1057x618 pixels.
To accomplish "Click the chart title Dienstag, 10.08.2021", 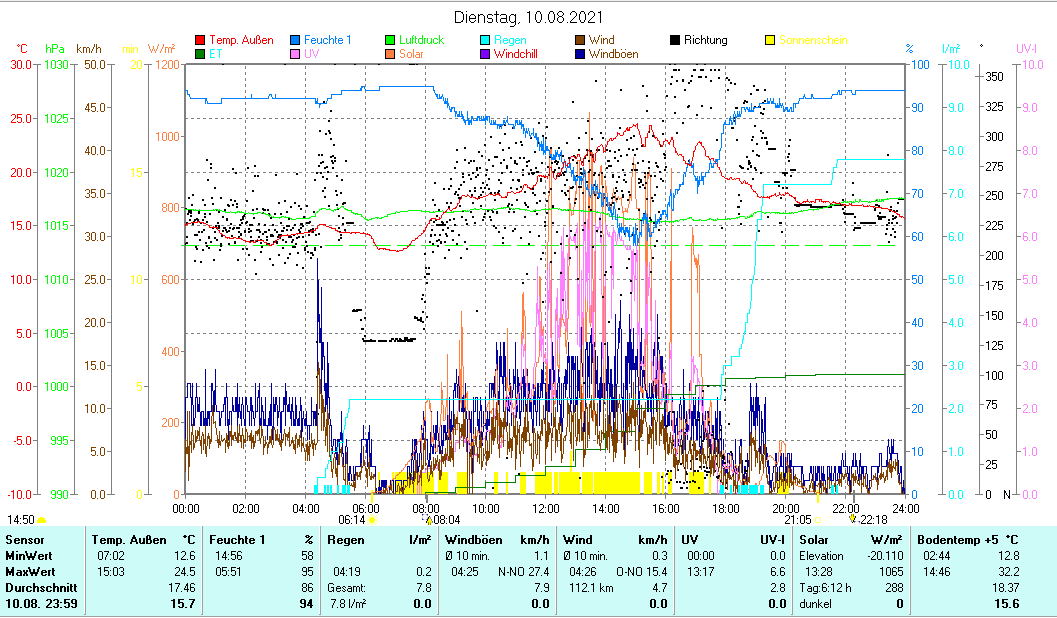I will point(528,18).
